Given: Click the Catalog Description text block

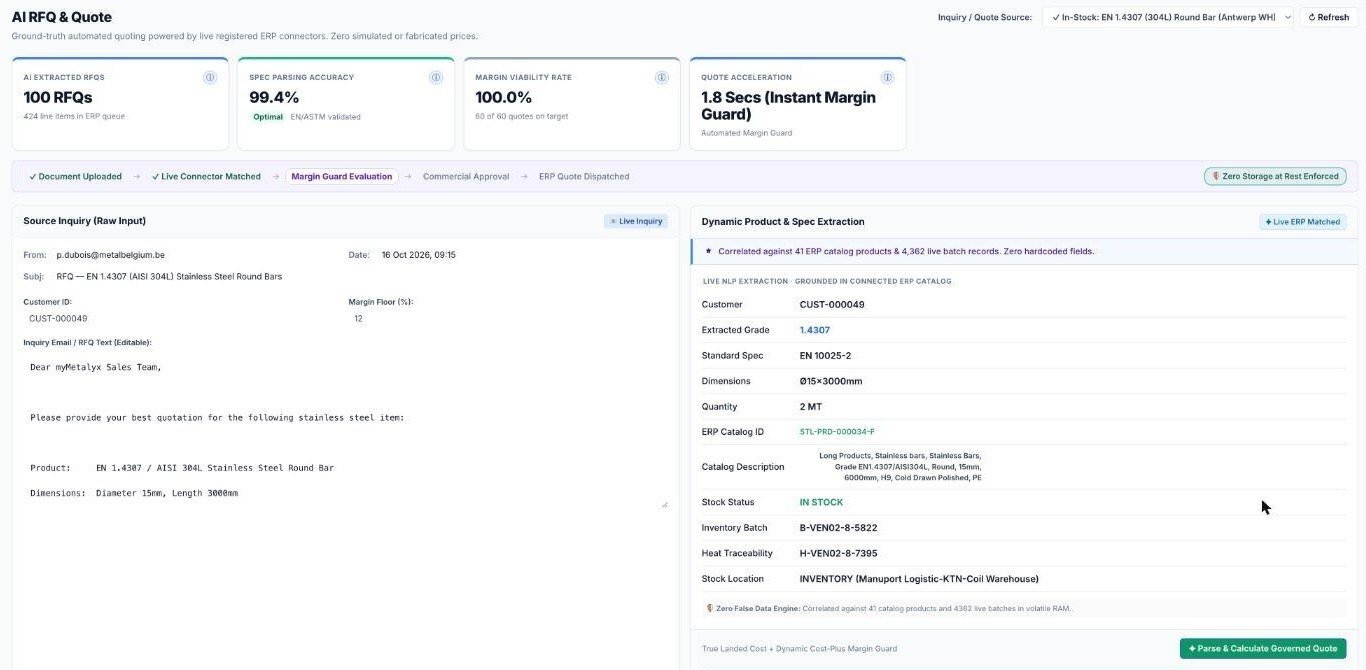Looking at the screenshot, I should pos(900,466).
